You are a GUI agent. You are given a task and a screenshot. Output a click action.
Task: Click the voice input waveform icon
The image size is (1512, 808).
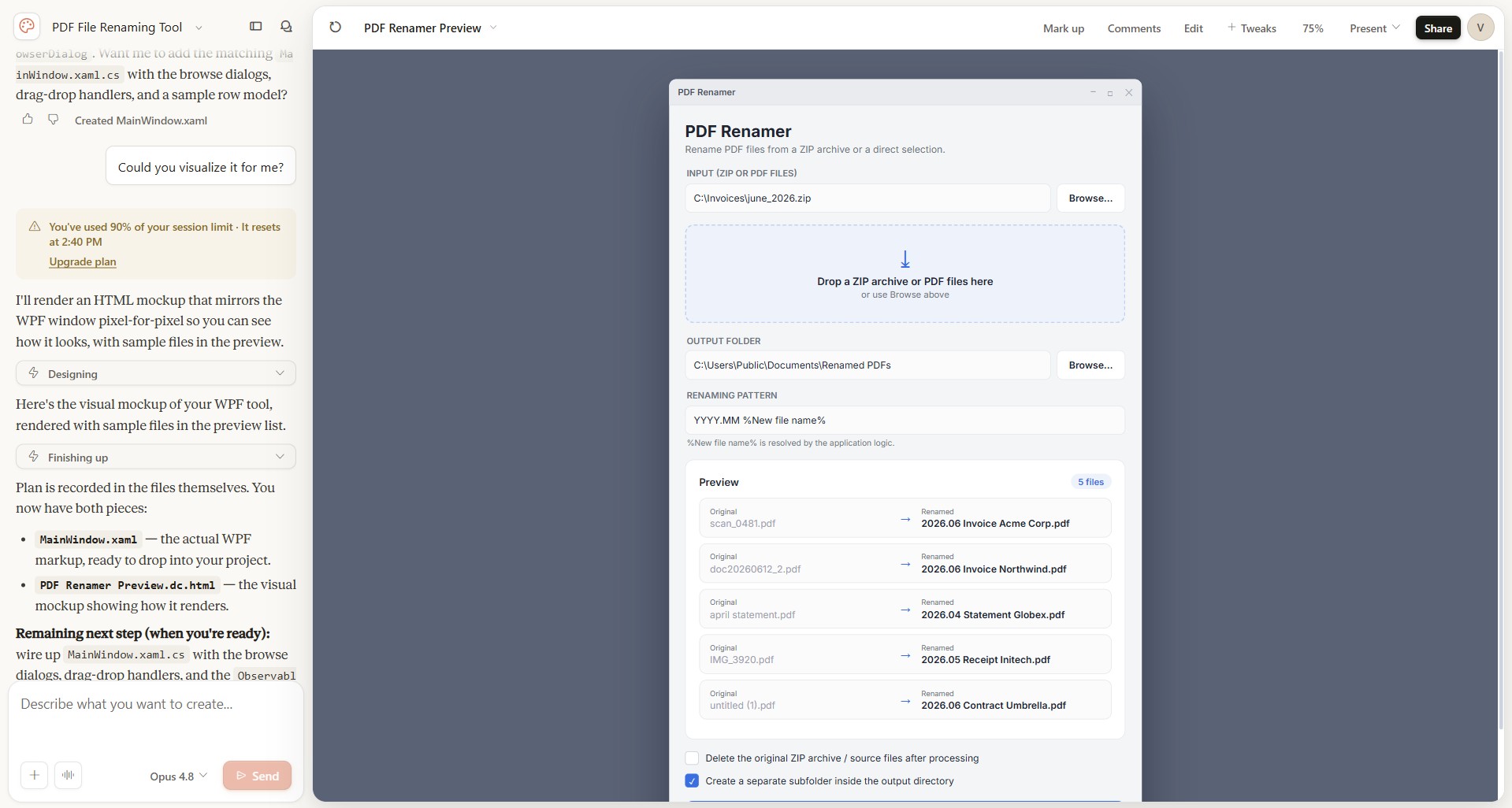point(69,776)
